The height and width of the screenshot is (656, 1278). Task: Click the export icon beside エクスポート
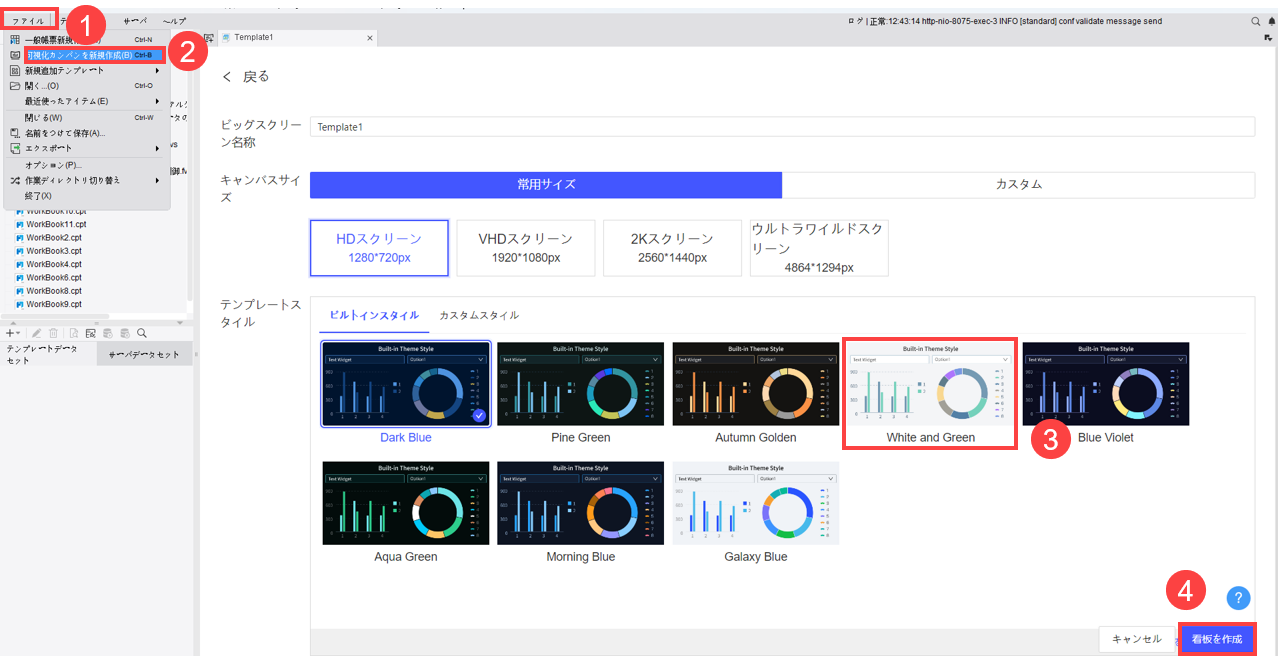coord(15,148)
